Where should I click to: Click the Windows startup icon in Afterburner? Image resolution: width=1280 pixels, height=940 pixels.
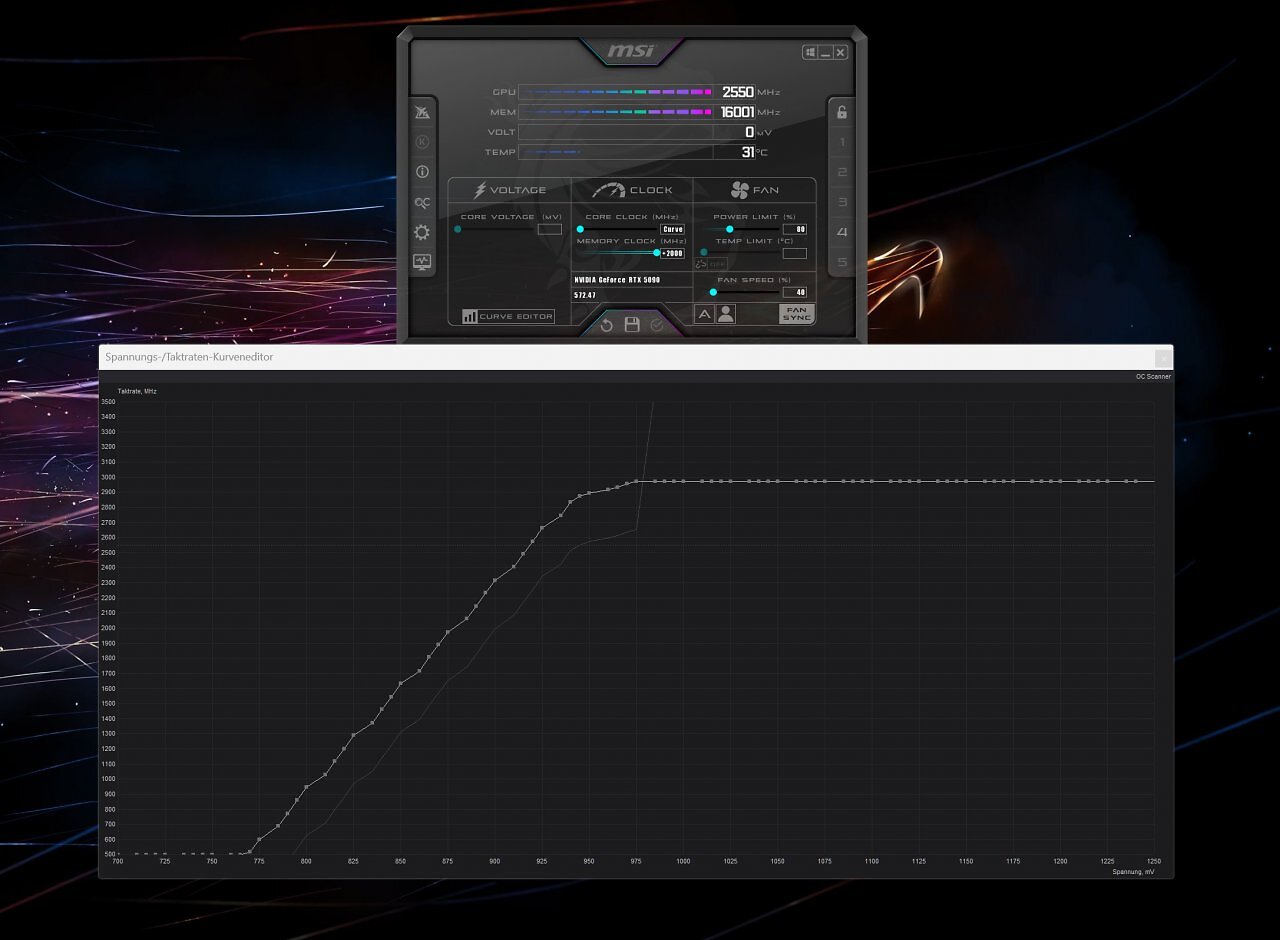(x=809, y=52)
